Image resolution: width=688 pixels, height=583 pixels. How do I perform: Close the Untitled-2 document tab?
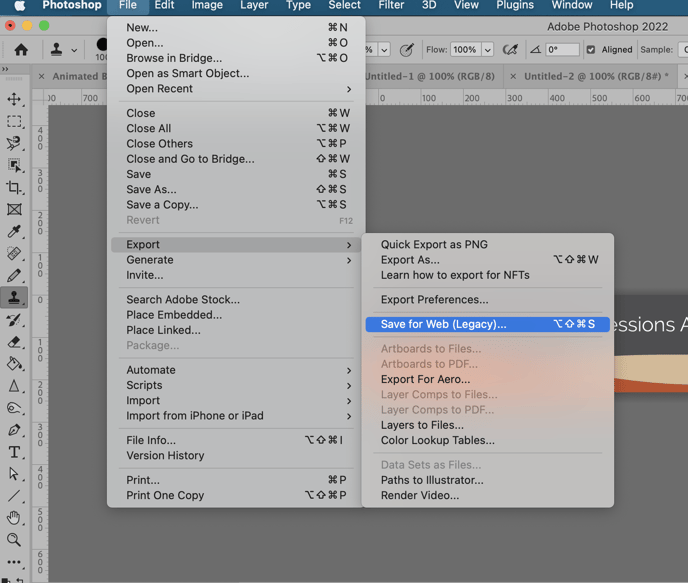pyautogui.click(x=513, y=76)
